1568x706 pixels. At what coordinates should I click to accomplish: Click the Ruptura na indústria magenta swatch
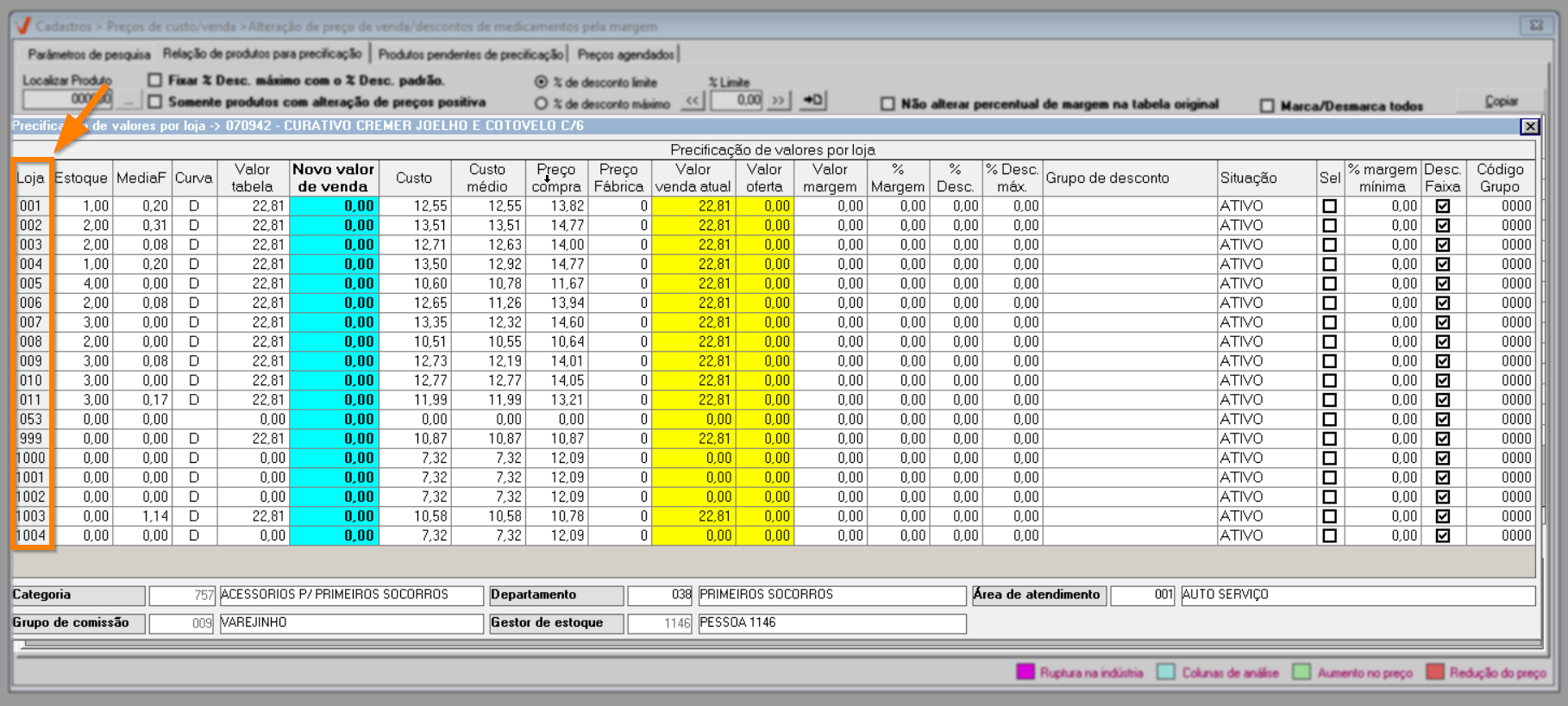(1025, 672)
